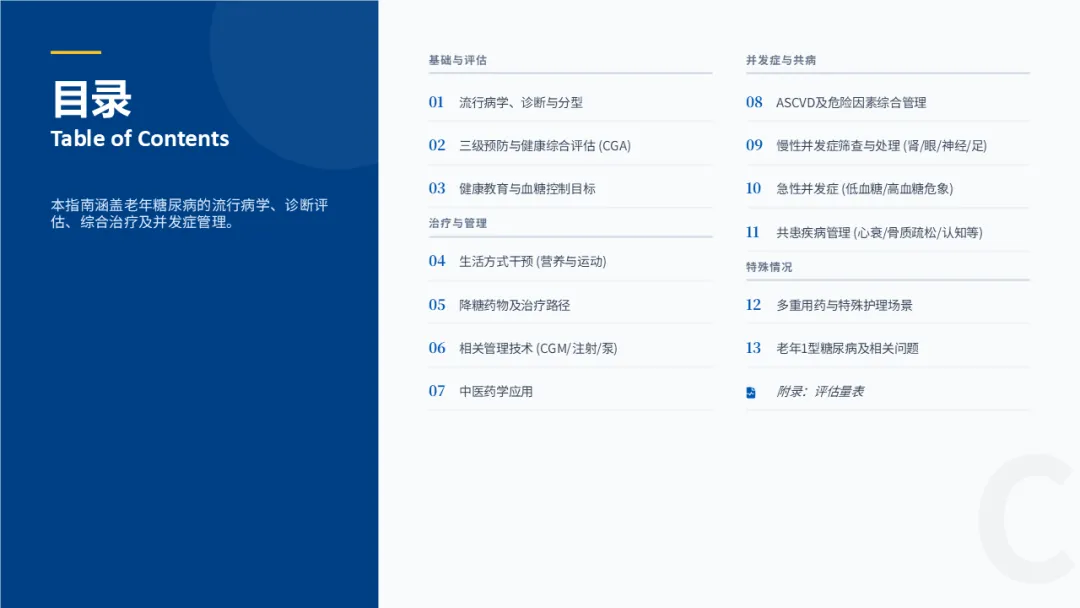Open entry 01 流行病学、诊断与分型
1080x608 pixels.
tap(570, 103)
